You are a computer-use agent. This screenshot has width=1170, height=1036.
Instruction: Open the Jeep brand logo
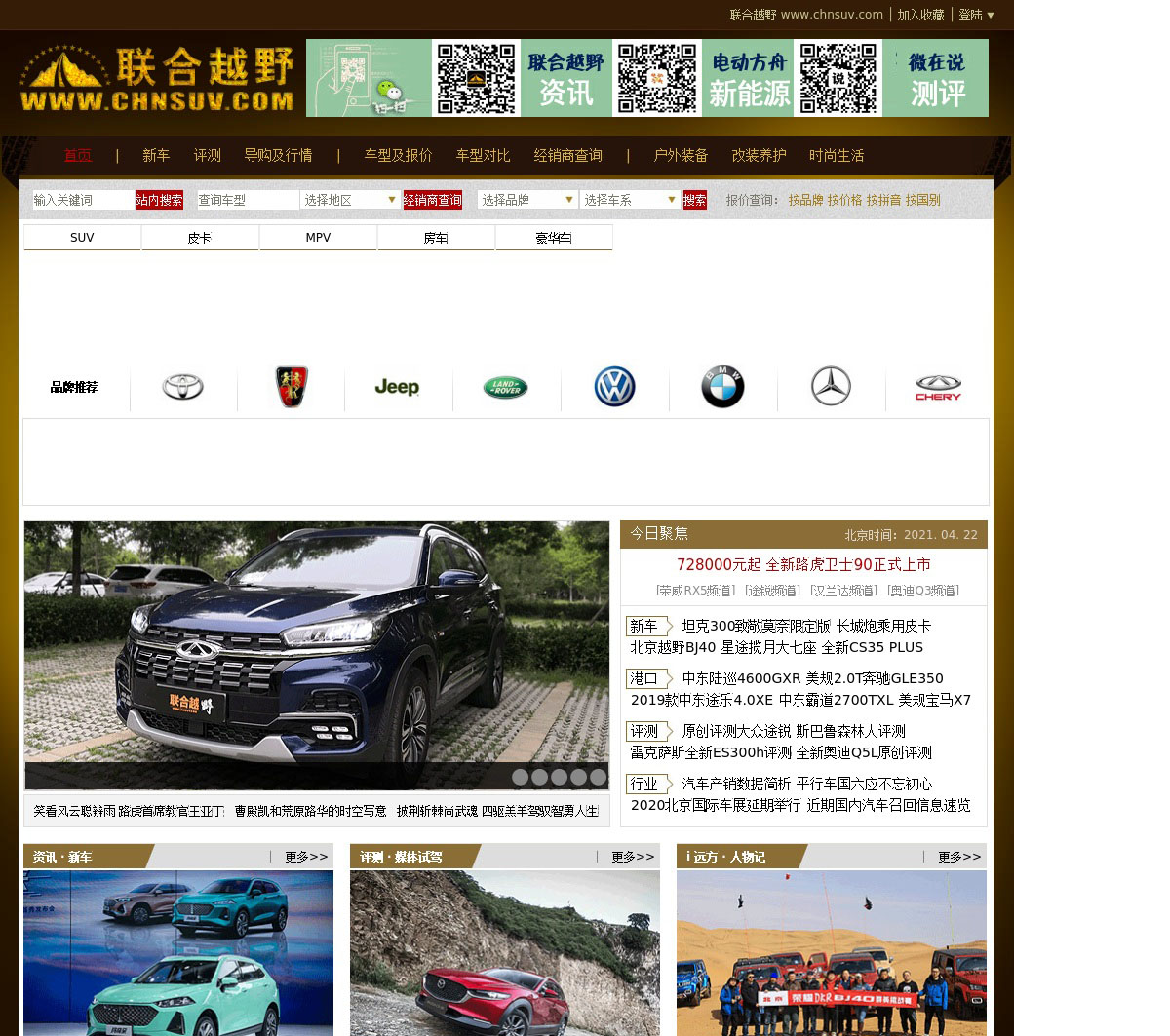pos(397,387)
